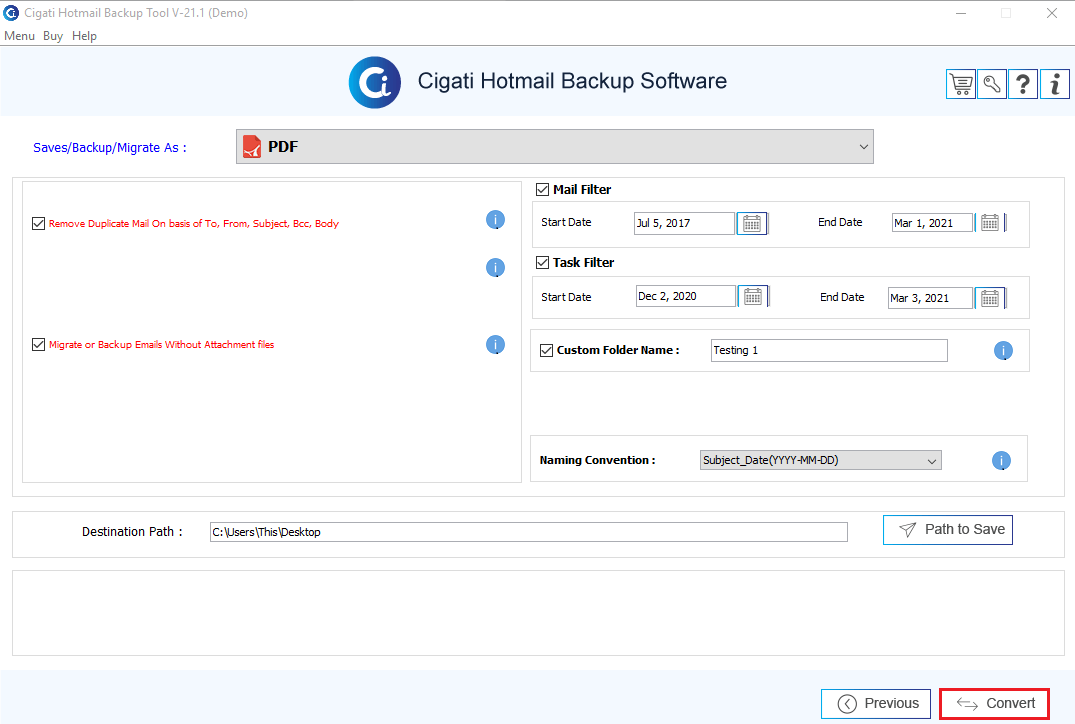Open Task Filter Start Date calendar
The image size is (1075, 724).
[753, 296]
